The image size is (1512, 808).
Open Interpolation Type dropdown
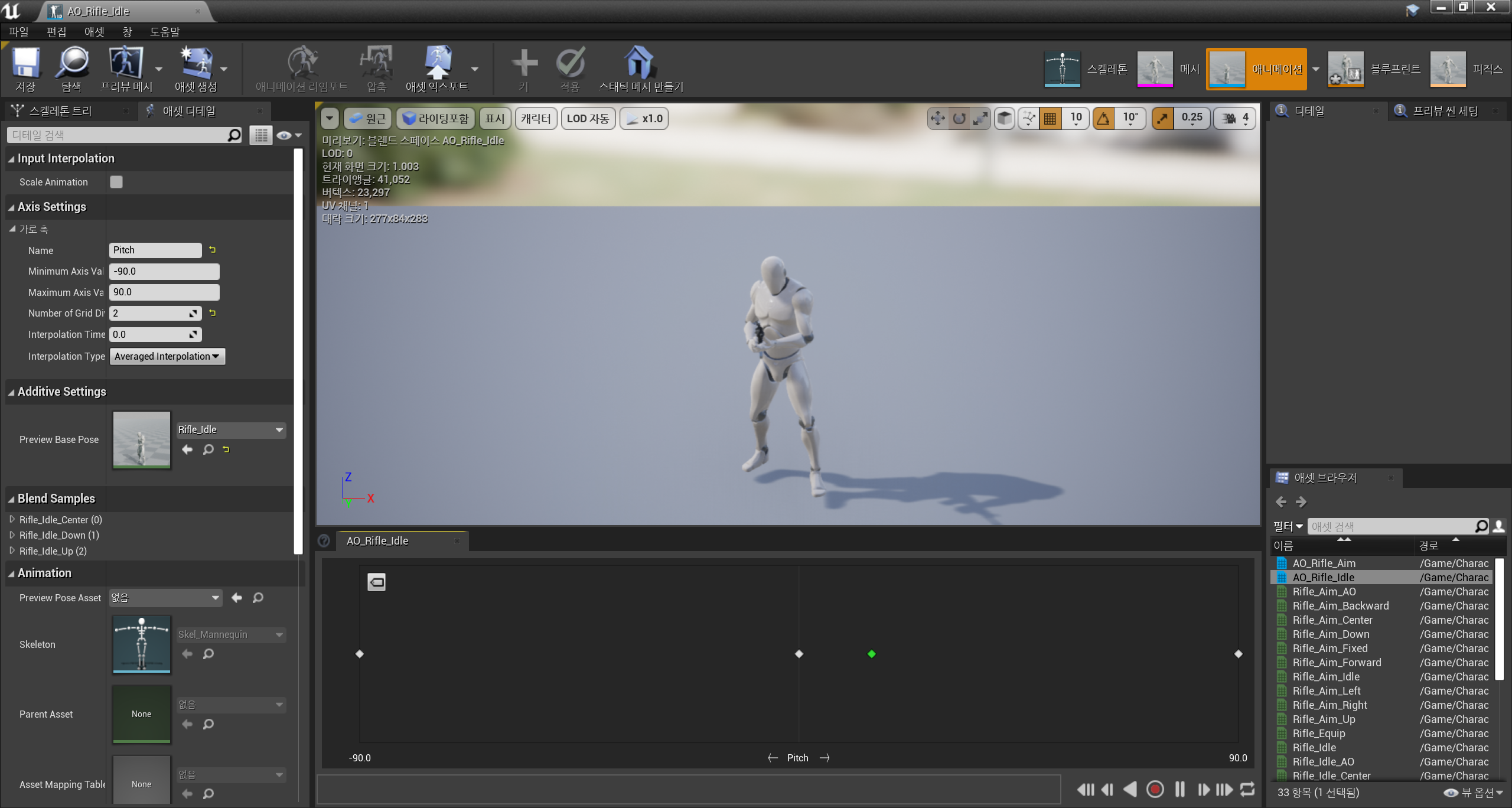167,356
